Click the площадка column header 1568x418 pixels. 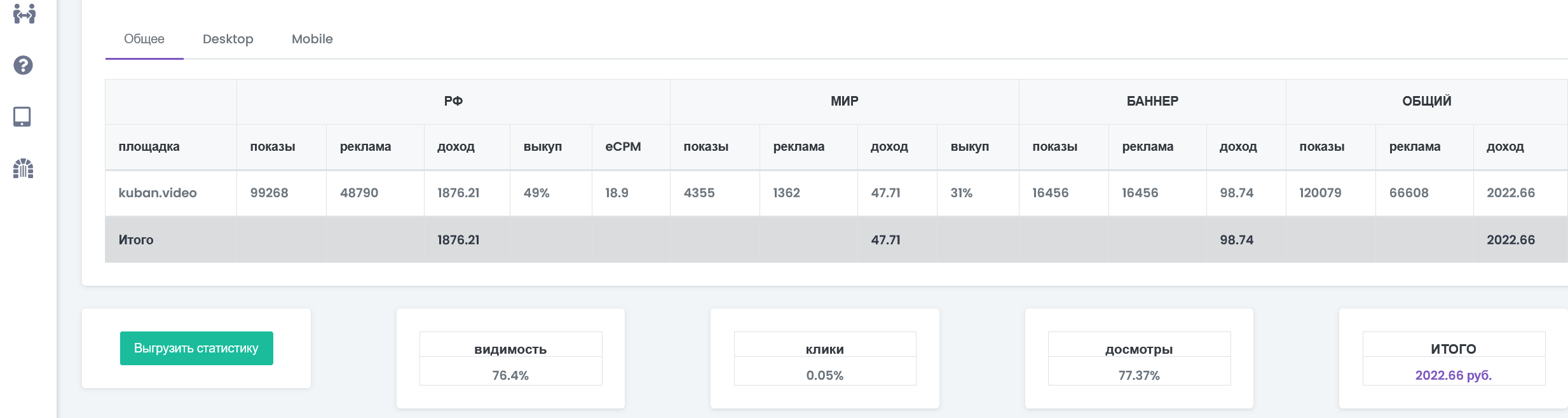149,146
